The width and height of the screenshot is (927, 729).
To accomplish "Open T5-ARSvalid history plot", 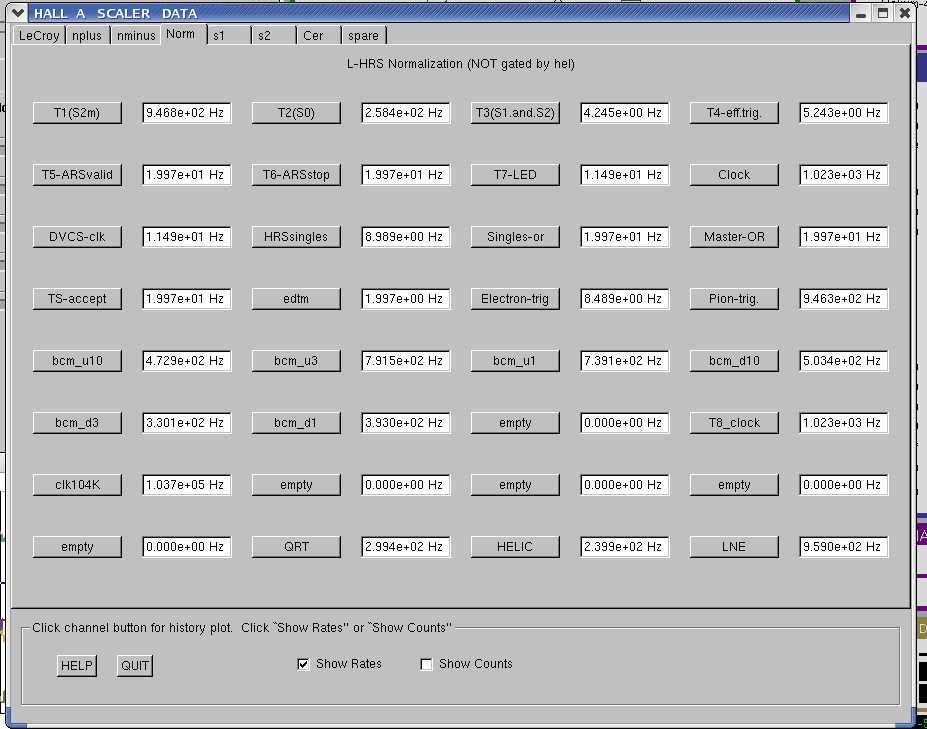I will click(x=77, y=175).
